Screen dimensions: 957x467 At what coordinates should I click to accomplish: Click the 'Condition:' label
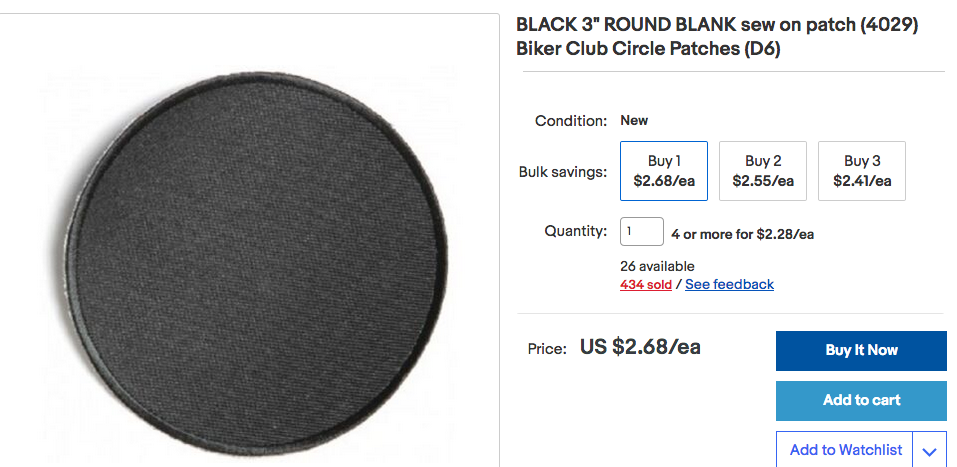[571, 121]
